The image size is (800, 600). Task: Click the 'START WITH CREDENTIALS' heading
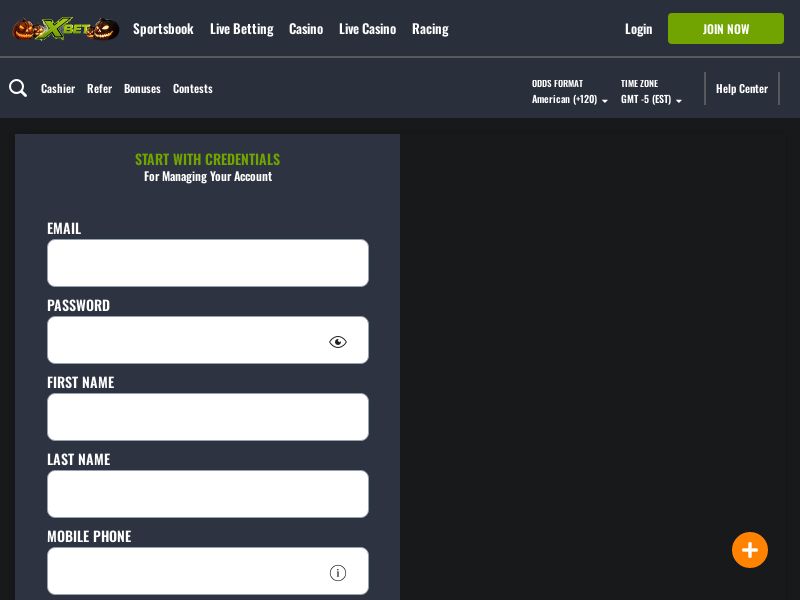click(x=208, y=159)
